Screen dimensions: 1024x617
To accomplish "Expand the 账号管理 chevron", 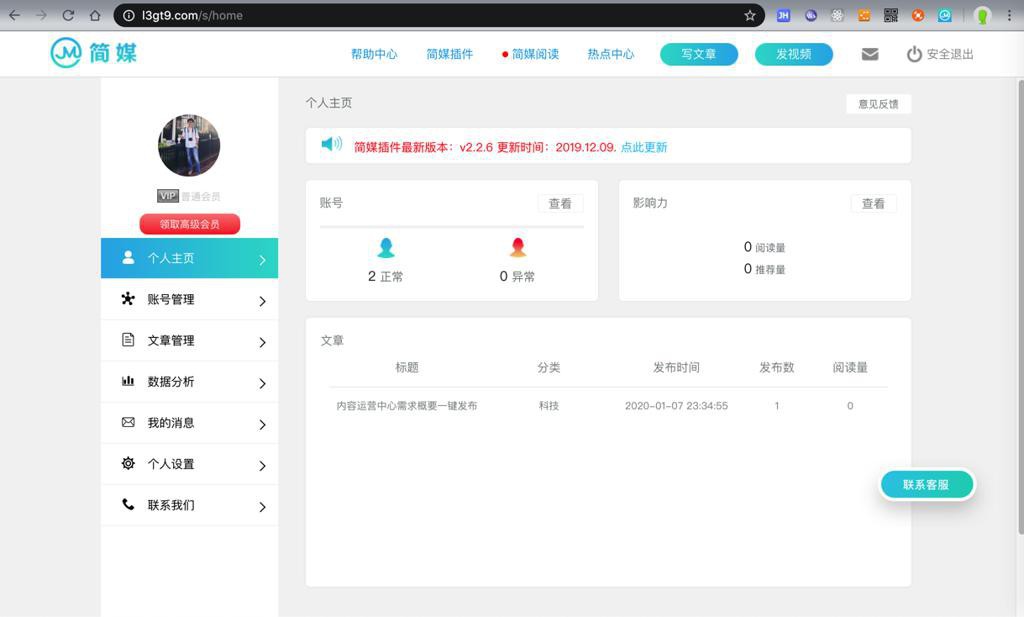I will (262, 301).
